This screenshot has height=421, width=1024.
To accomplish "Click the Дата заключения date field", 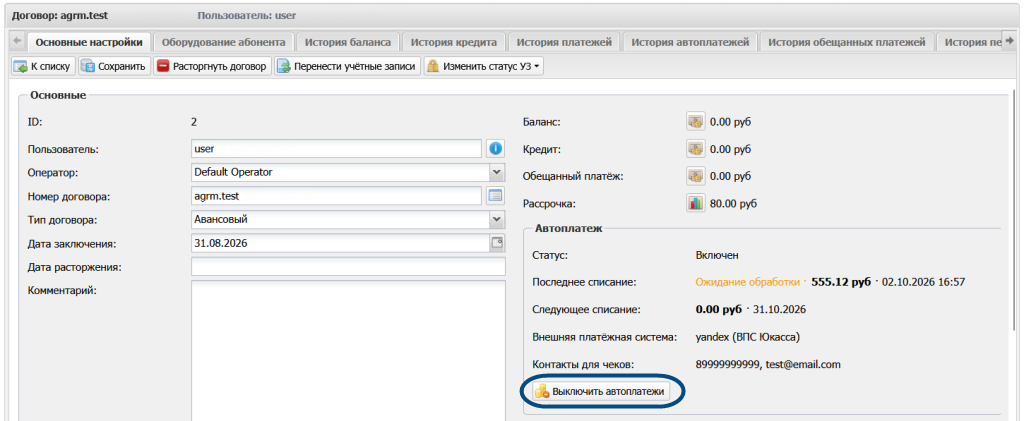I will point(341,242).
